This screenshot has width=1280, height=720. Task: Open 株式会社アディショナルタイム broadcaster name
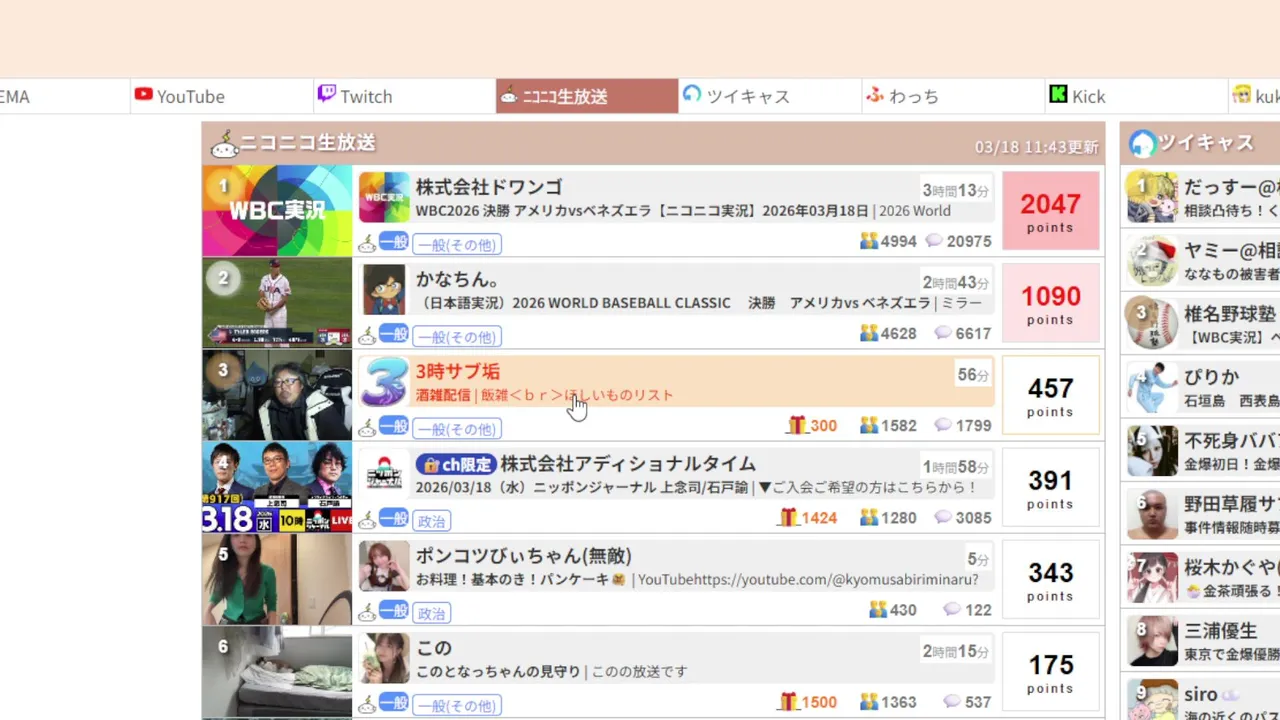click(x=628, y=464)
